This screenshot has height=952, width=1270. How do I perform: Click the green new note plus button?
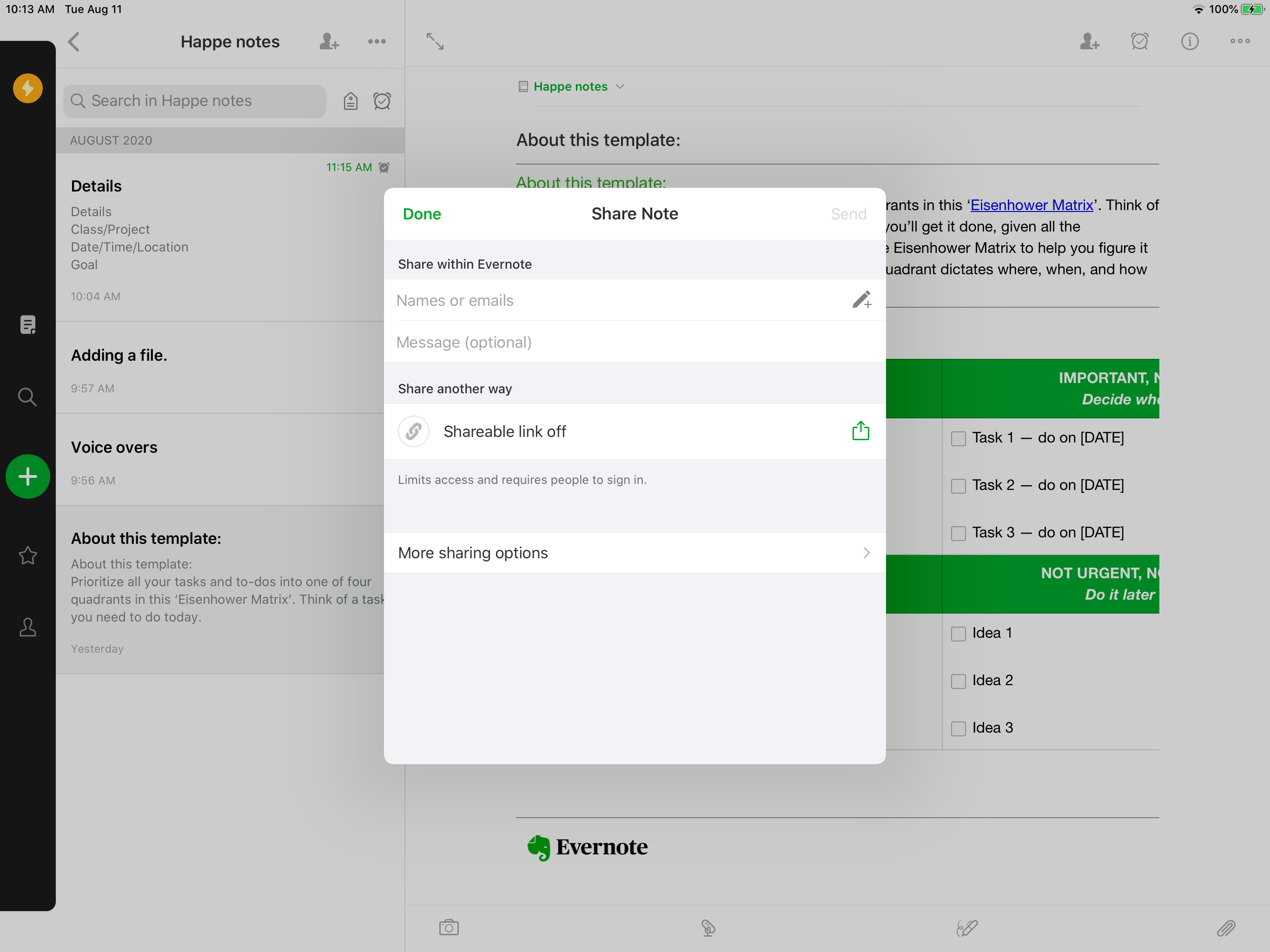(27, 476)
